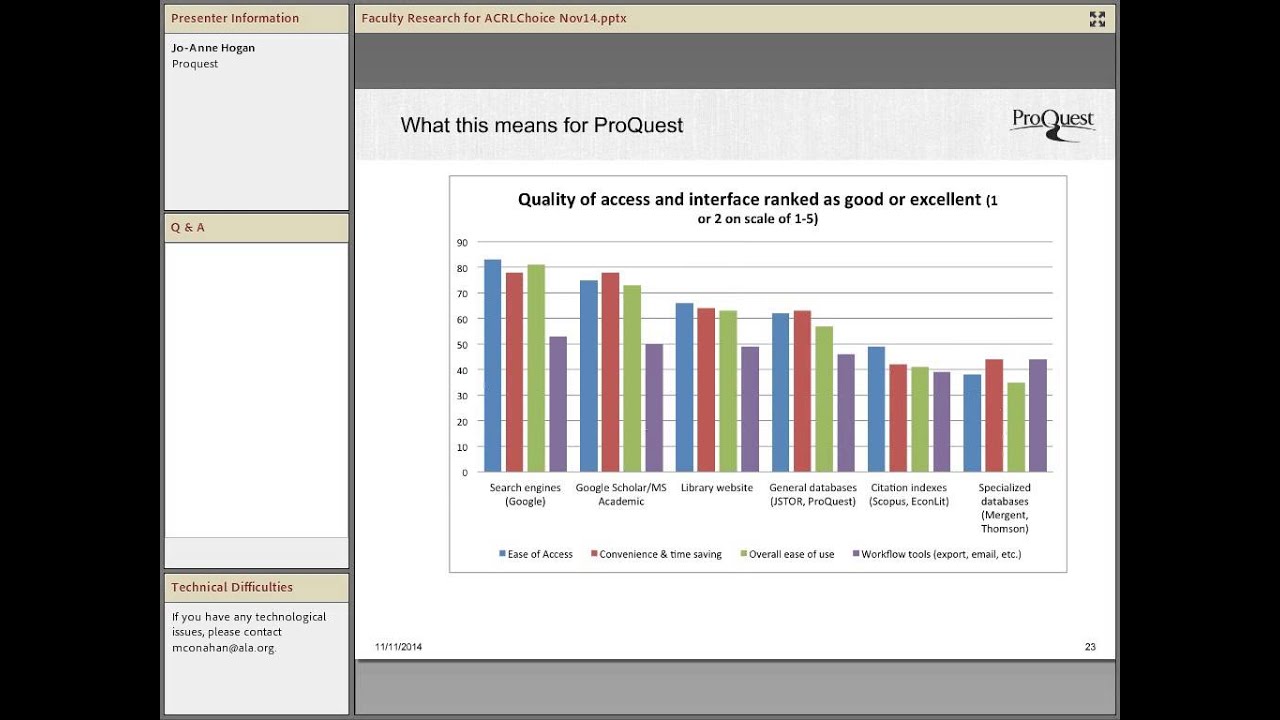
Task: Click the Library website axis label
Action: [x=717, y=488]
